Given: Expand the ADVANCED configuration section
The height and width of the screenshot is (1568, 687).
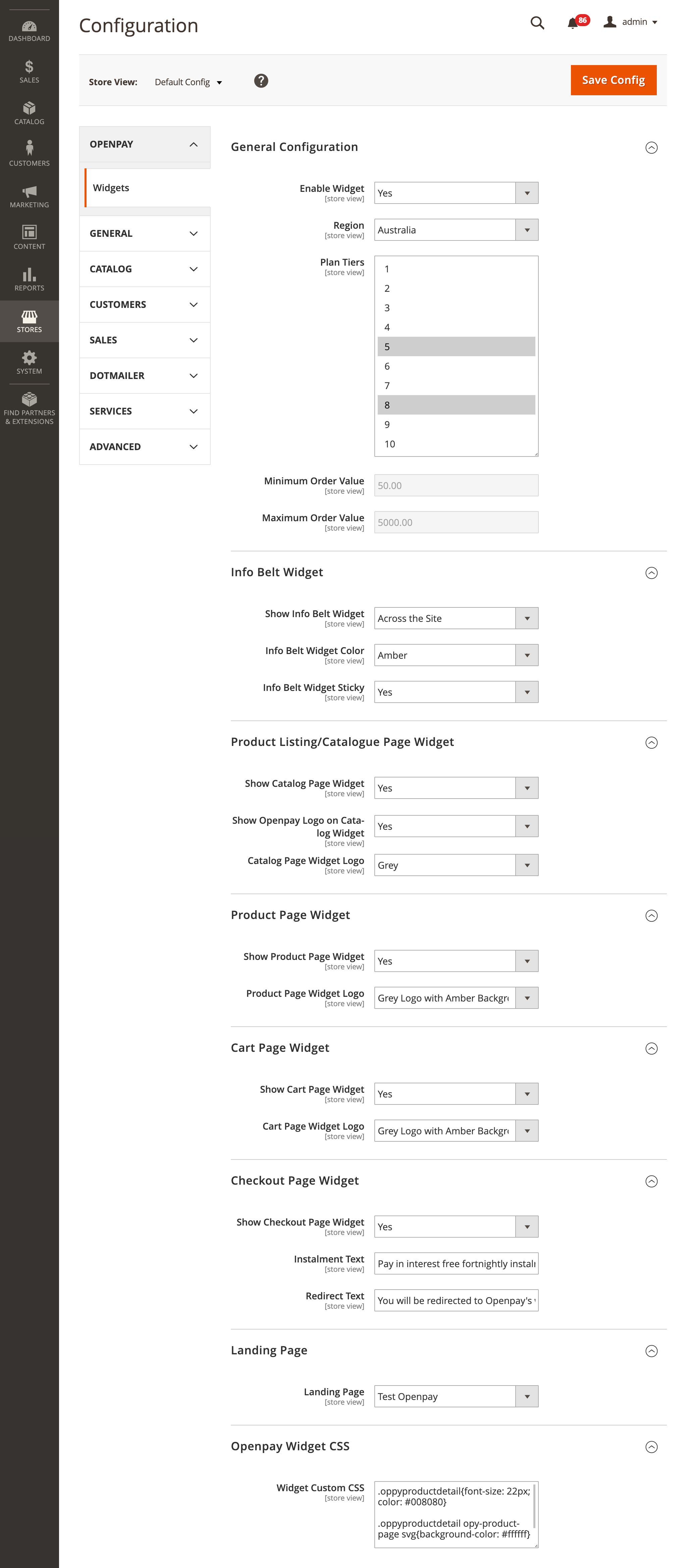Looking at the screenshot, I should tap(144, 446).
